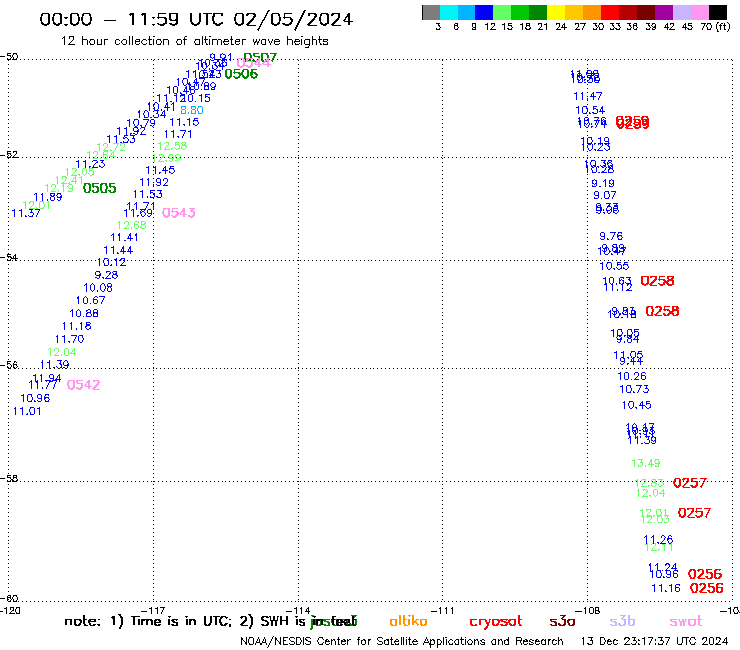Click the 'cryosat' satellite legend label
740x650 pixels.
tap(496, 622)
